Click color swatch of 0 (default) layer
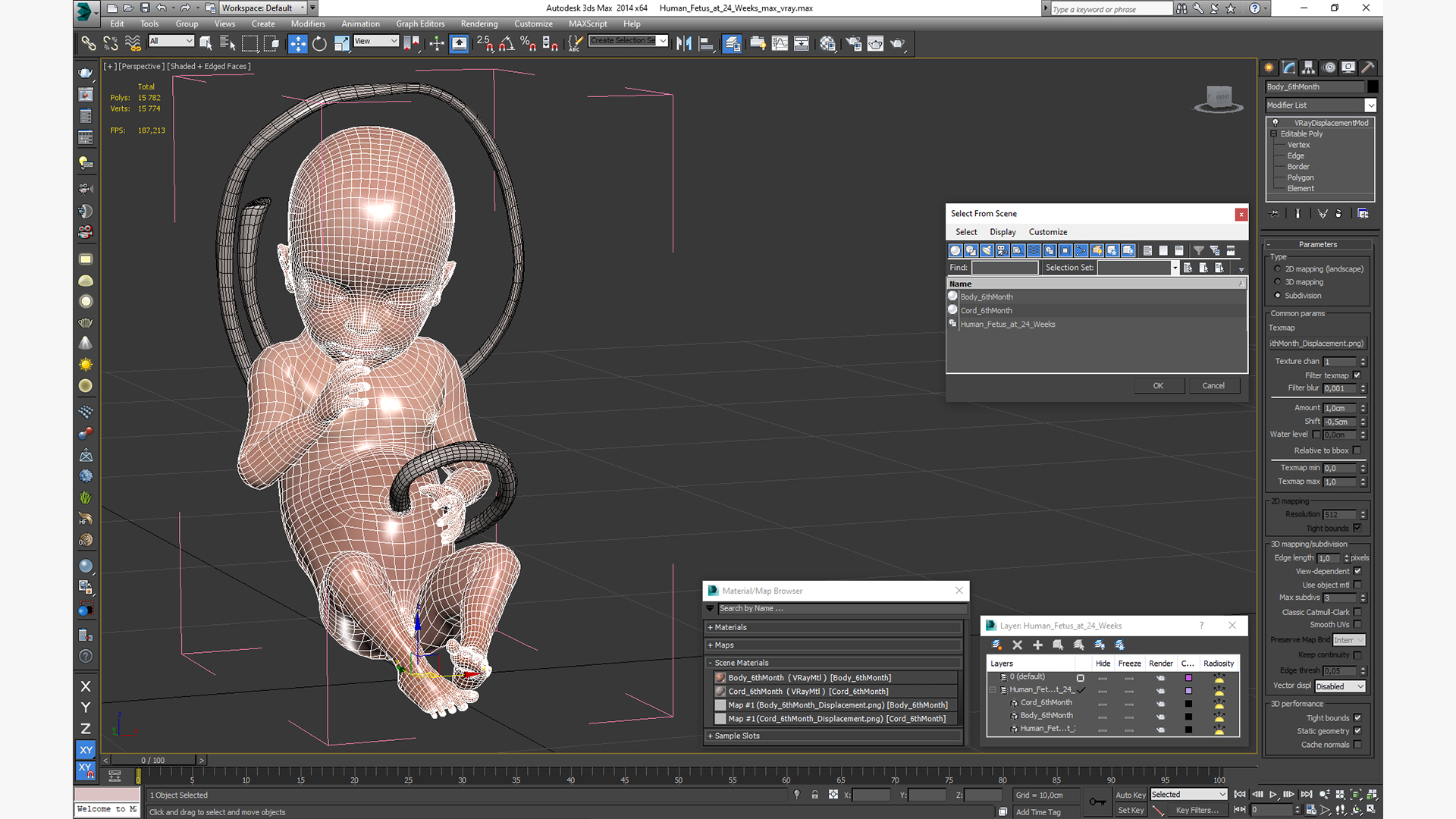The height and width of the screenshot is (819, 1456). (1188, 678)
